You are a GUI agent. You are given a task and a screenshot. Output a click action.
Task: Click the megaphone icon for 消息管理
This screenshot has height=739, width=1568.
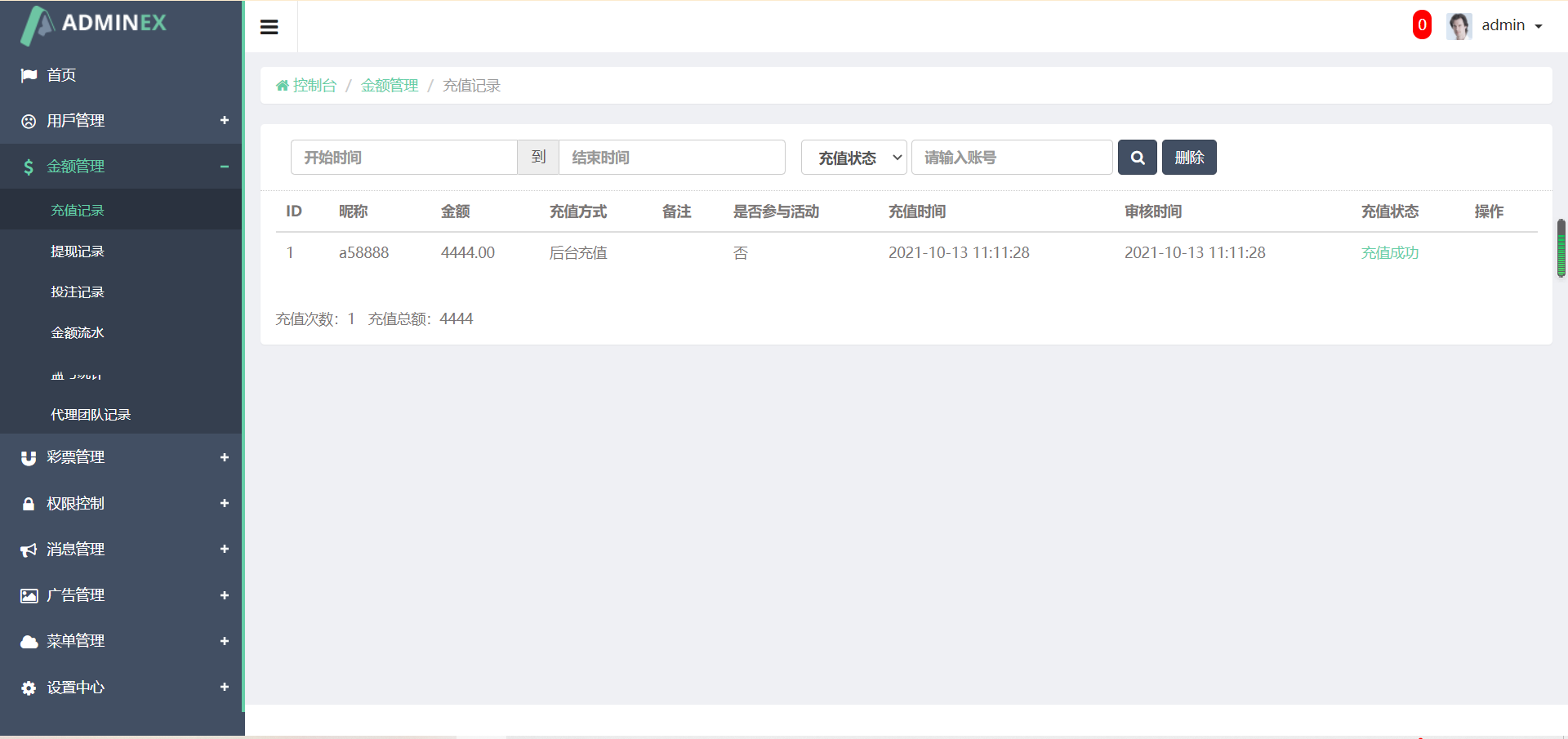point(29,550)
